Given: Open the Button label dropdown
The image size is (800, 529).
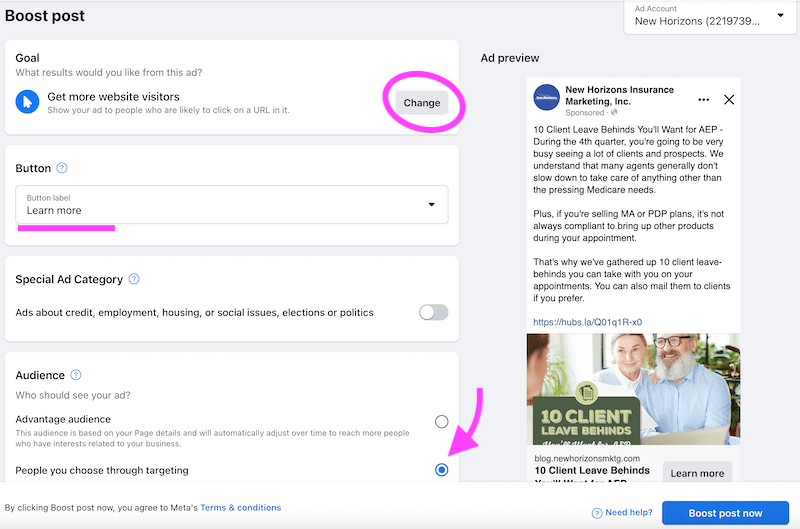Looking at the screenshot, I should tap(232, 205).
